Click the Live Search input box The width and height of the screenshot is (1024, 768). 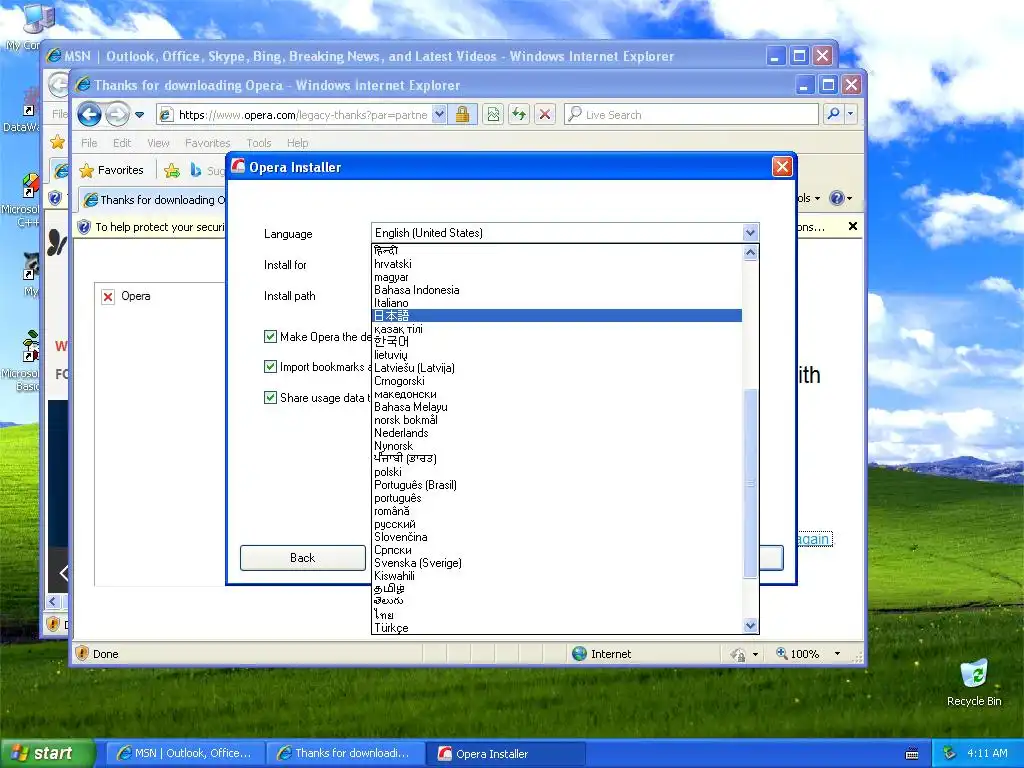point(692,115)
